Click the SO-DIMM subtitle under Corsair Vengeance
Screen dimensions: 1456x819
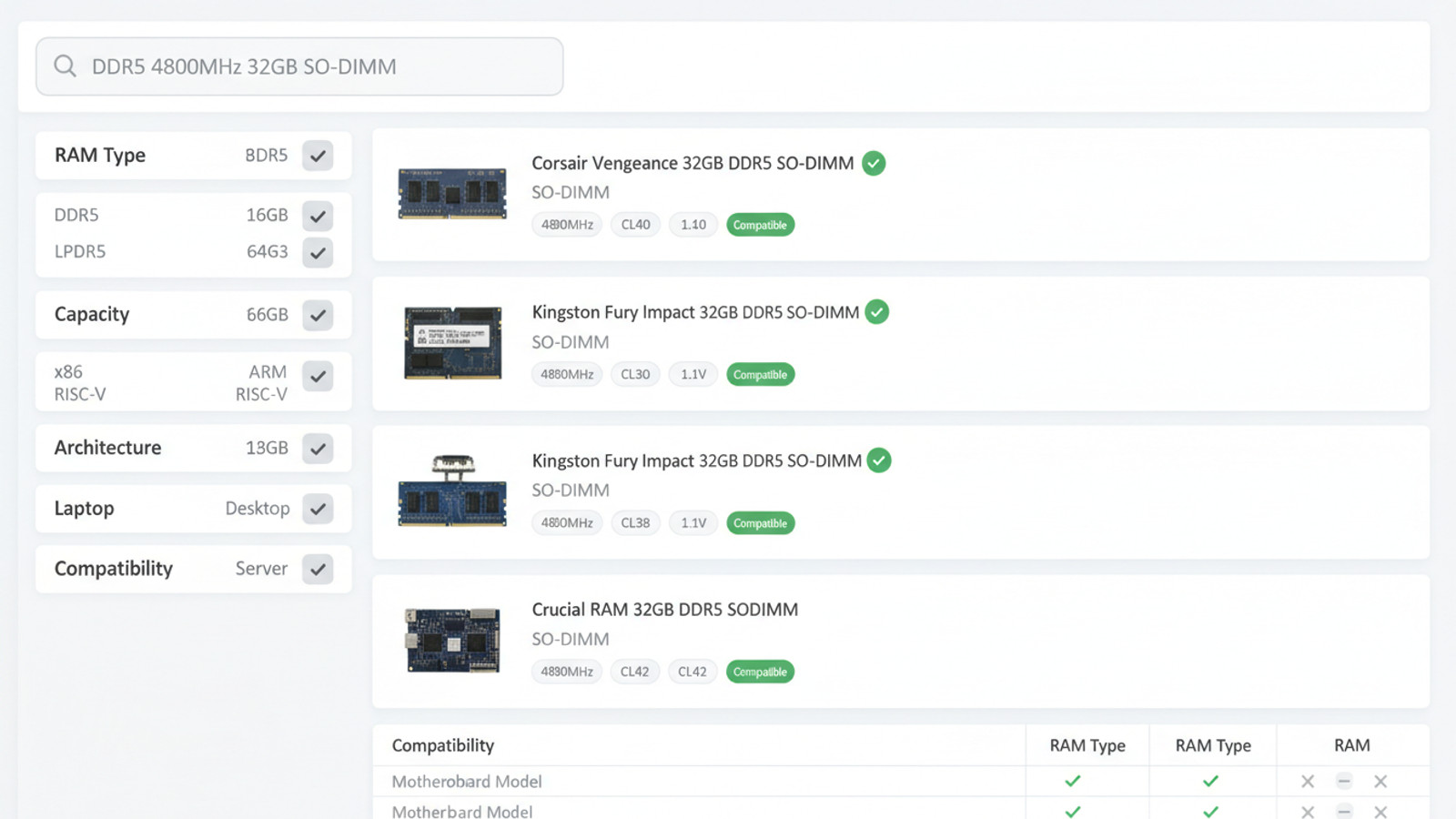pyautogui.click(x=571, y=193)
